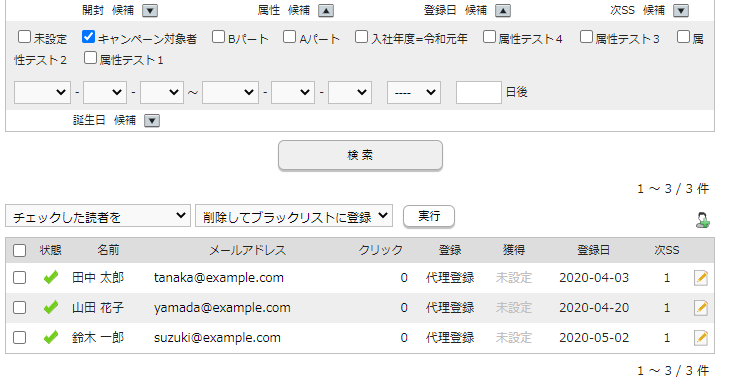731x382 pixels.
Task: Select the row checkbox for tanaka@example.com
Action: [20, 278]
